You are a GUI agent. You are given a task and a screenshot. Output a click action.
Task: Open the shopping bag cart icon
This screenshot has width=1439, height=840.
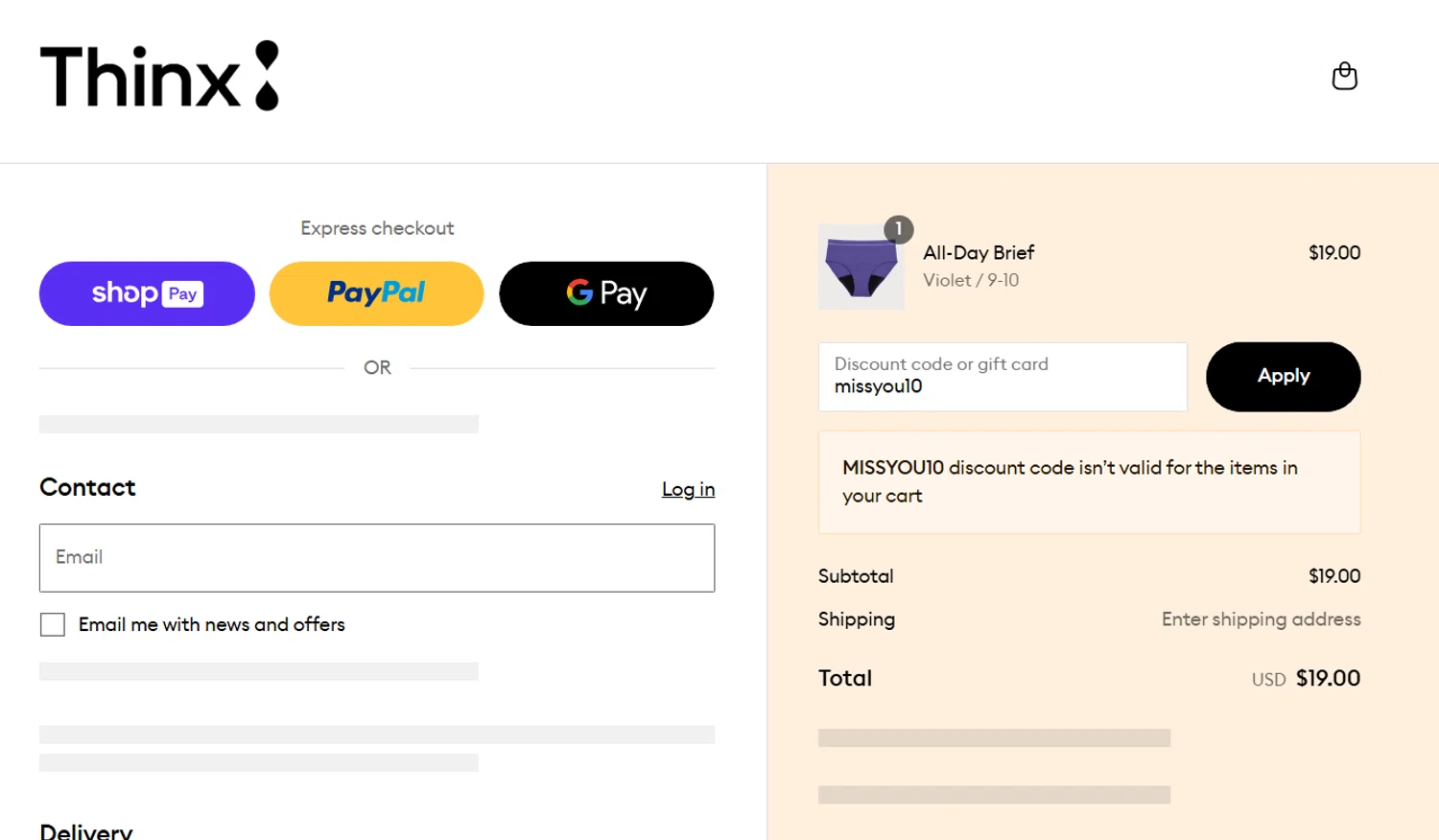pos(1344,76)
